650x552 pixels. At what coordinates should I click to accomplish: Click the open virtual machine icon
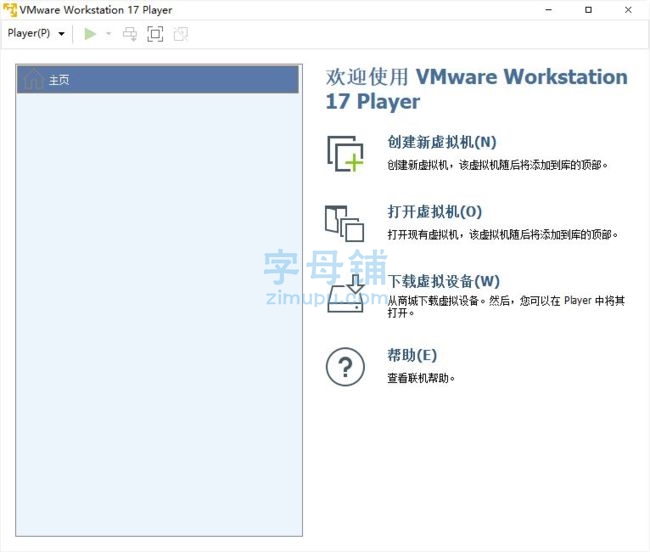[x=344, y=223]
